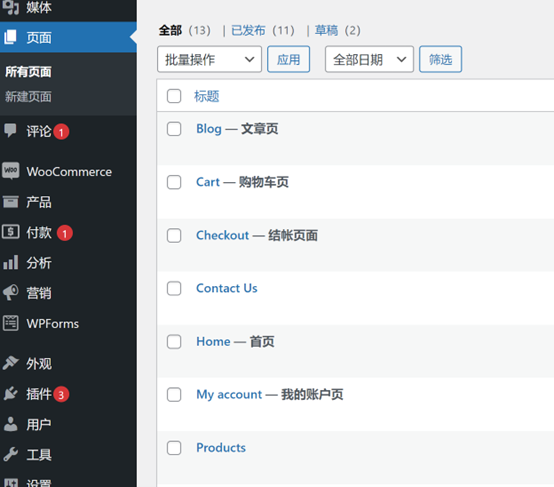554x487 pixels.
Task: Click the Payments dollar icon
Action: coord(11,232)
